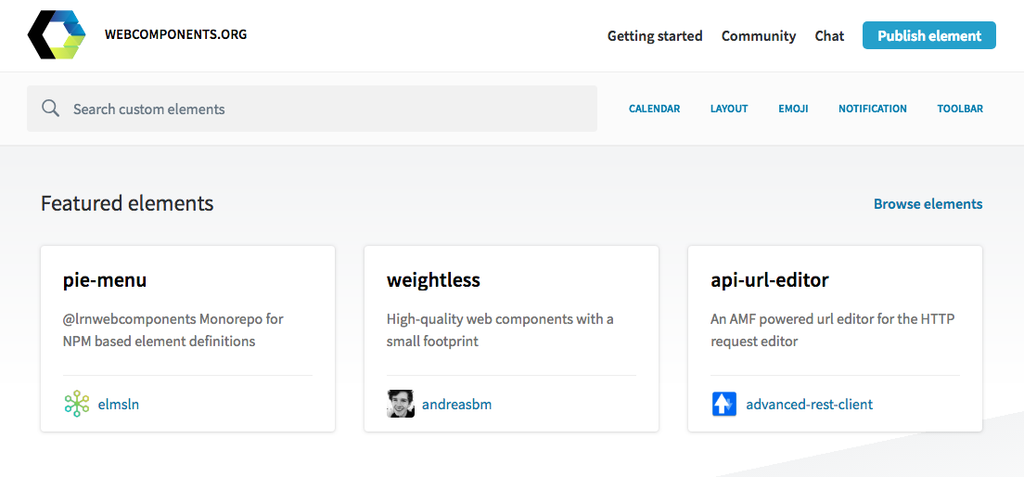Select the EMOJI tag

[x=793, y=109]
